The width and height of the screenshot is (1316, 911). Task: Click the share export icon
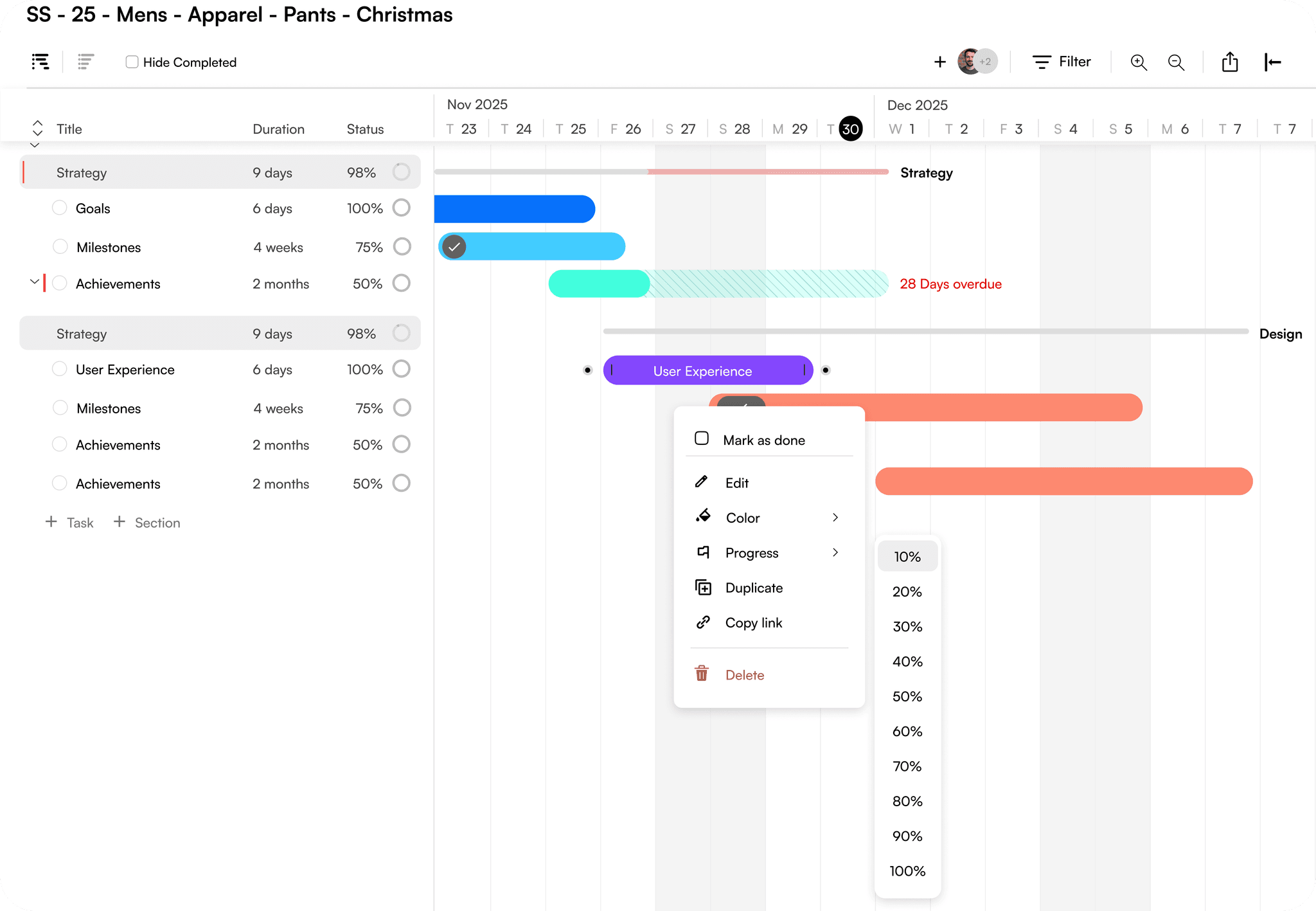[x=1229, y=62]
